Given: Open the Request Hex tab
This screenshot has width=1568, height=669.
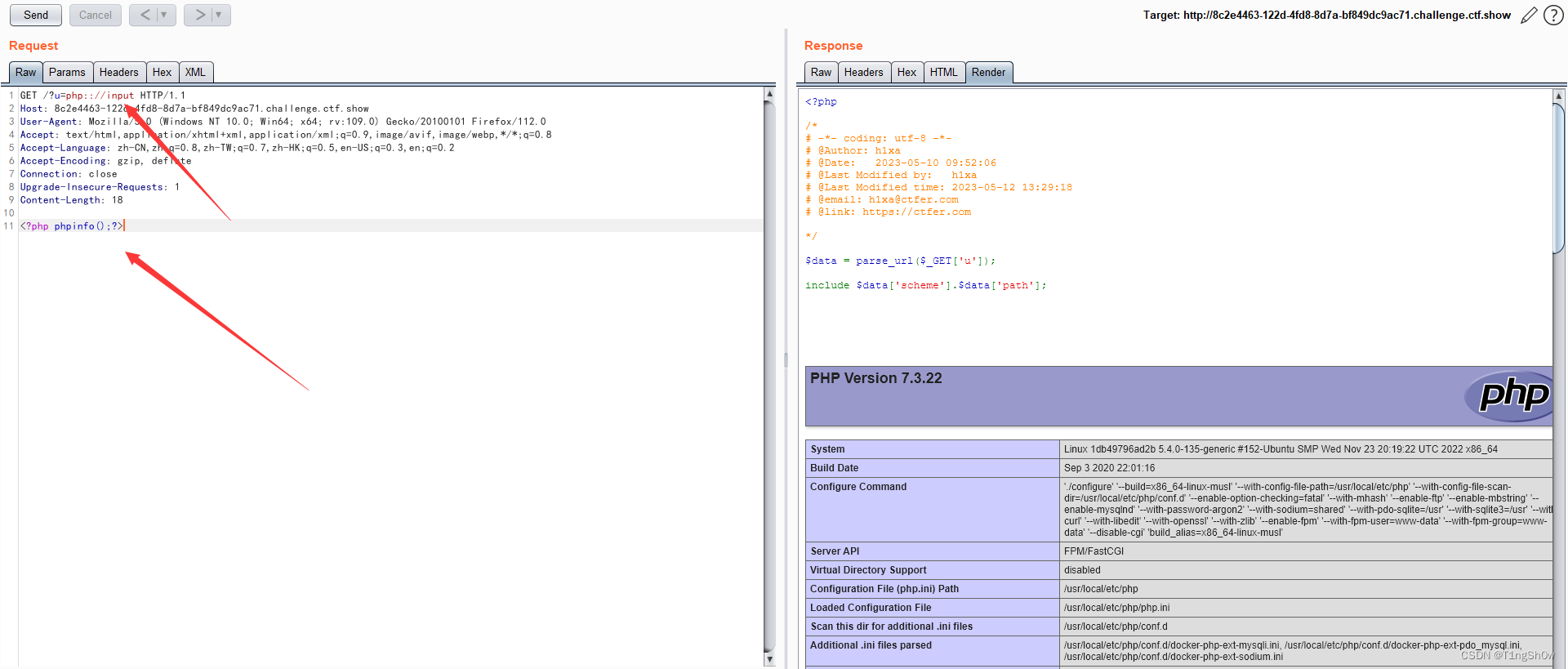Looking at the screenshot, I should click(163, 72).
